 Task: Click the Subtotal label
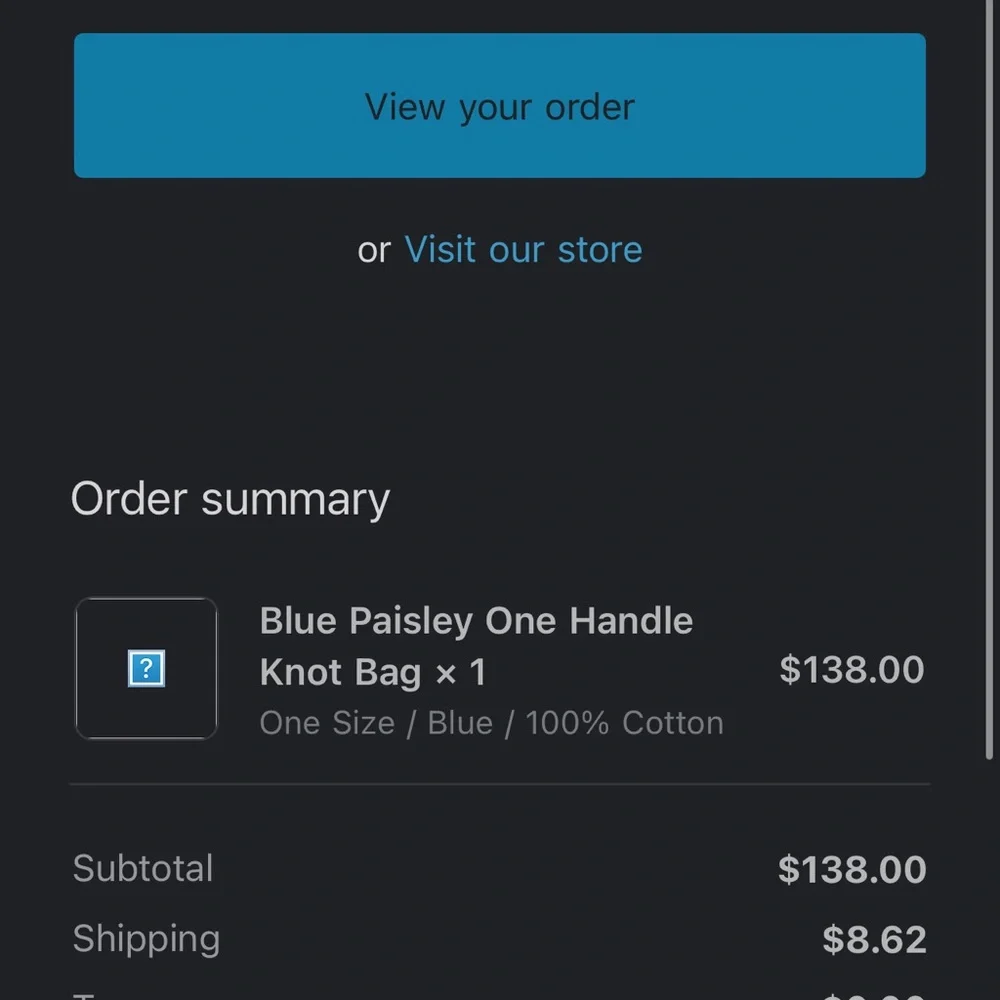143,868
